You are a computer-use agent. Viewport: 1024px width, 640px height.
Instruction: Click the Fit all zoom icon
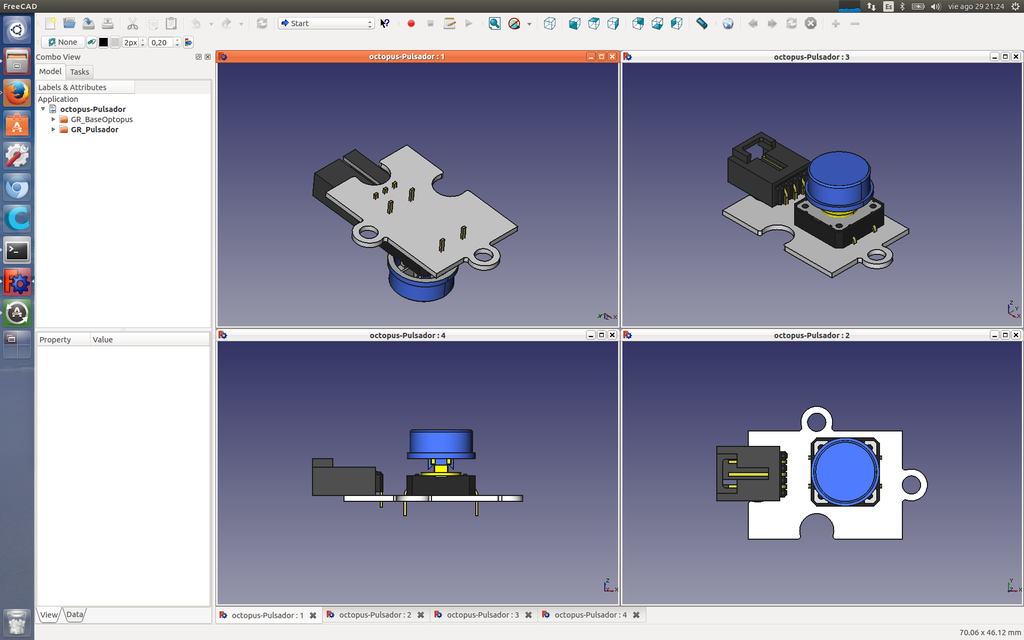tap(494, 23)
